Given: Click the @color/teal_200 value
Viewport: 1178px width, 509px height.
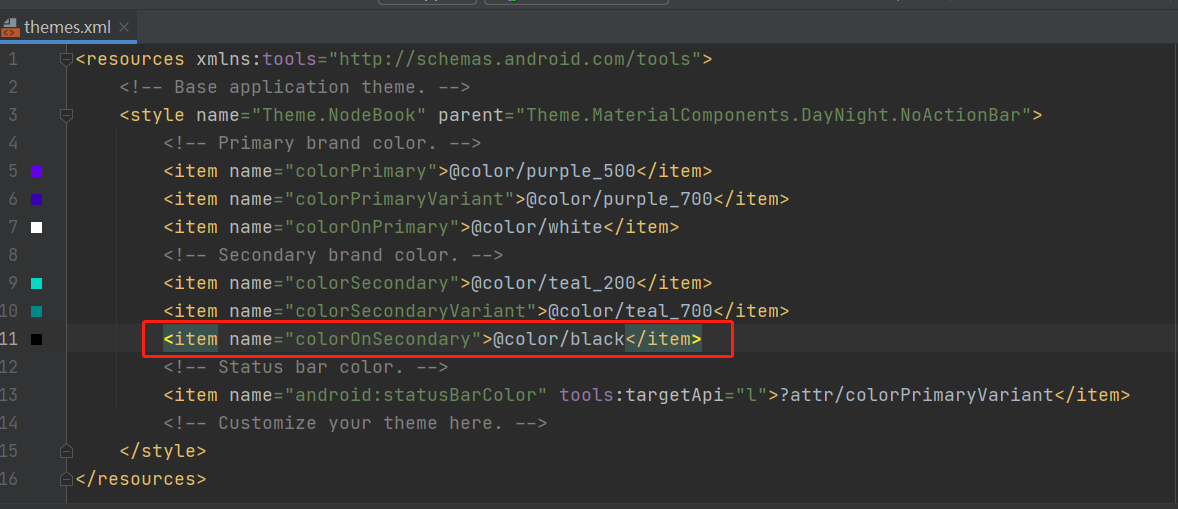Looking at the screenshot, I should click(554, 284).
